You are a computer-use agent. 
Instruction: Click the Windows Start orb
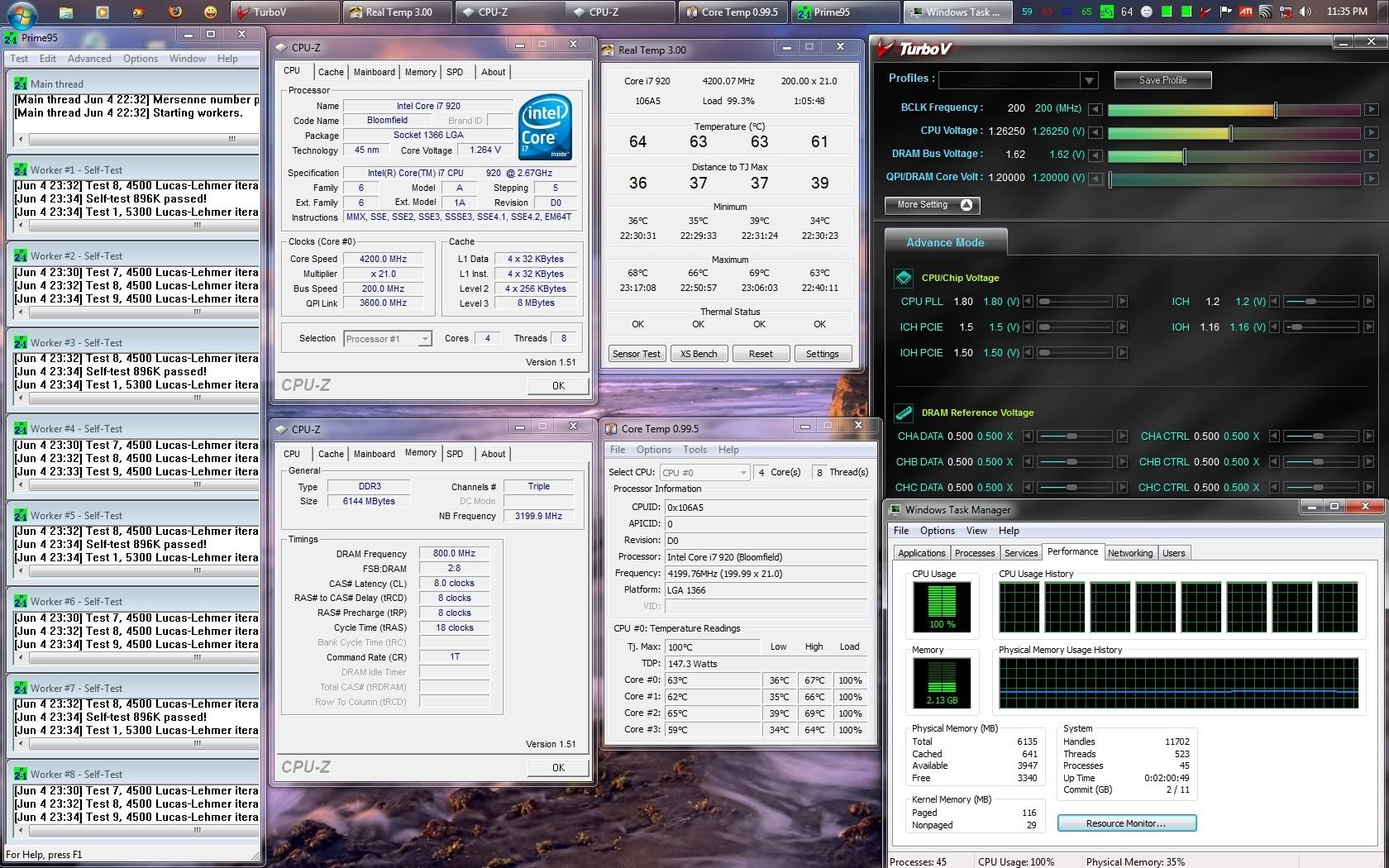[x=22, y=12]
